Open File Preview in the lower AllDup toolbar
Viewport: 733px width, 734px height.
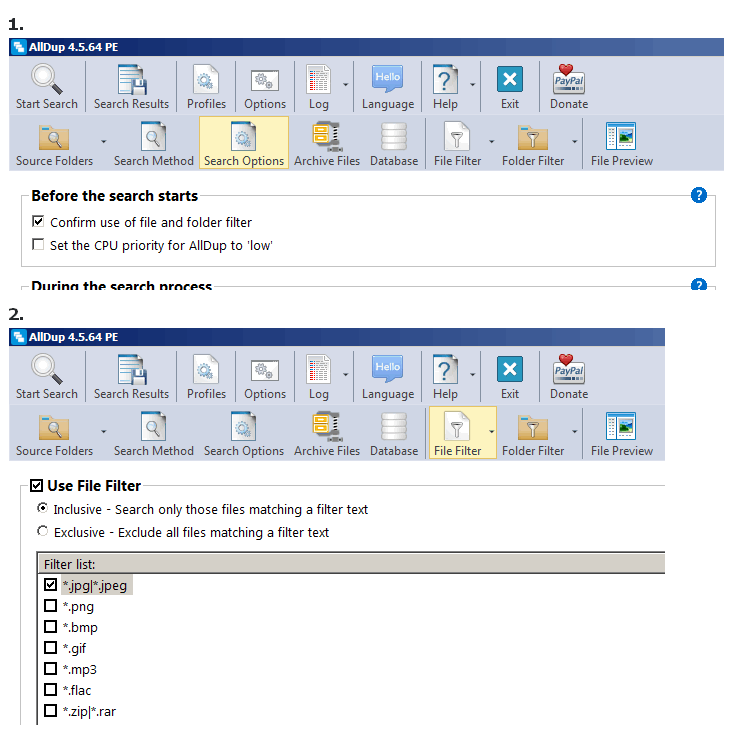click(x=621, y=434)
